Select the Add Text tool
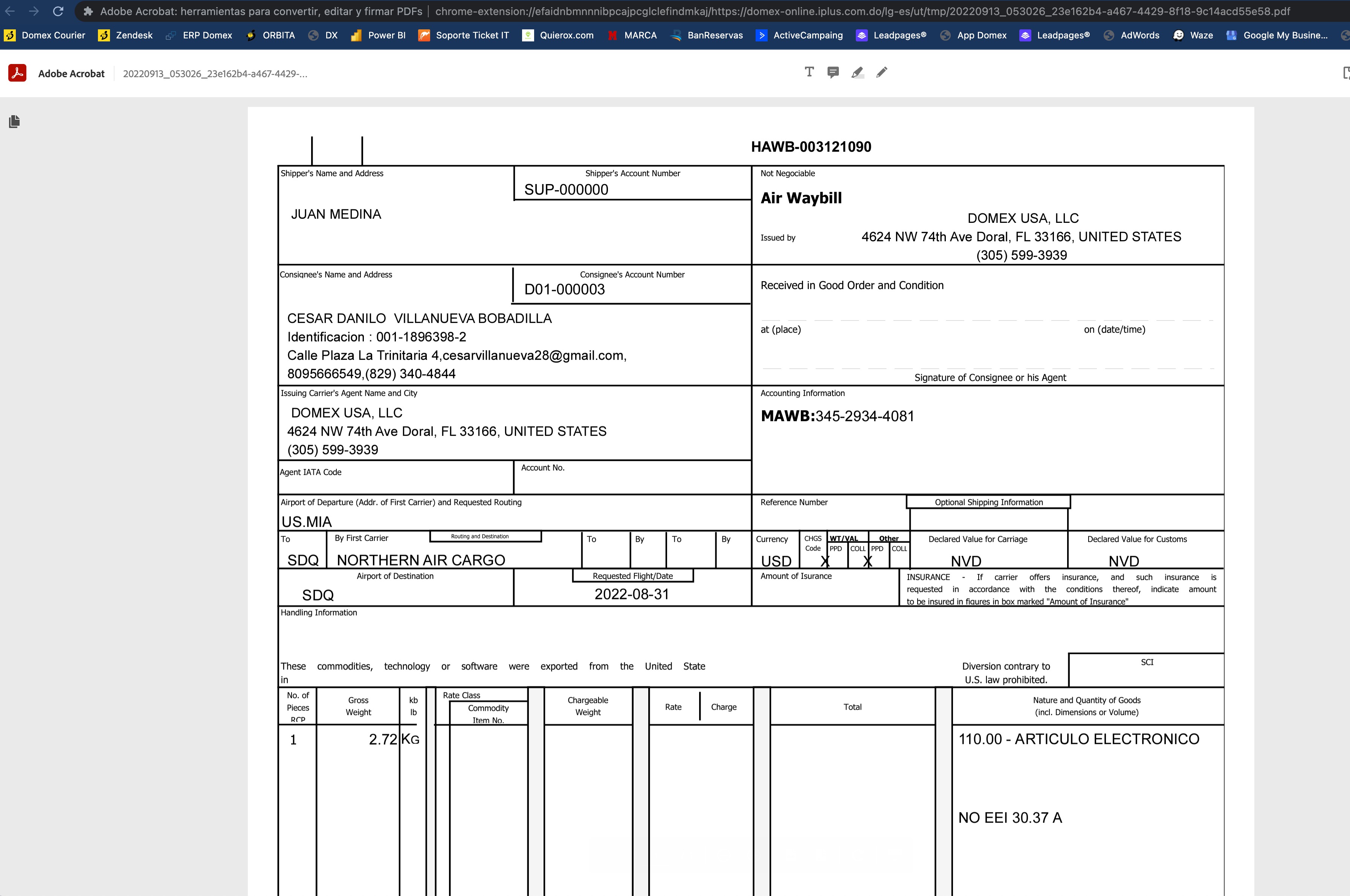This screenshot has height=896, width=1350. [x=809, y=72]
